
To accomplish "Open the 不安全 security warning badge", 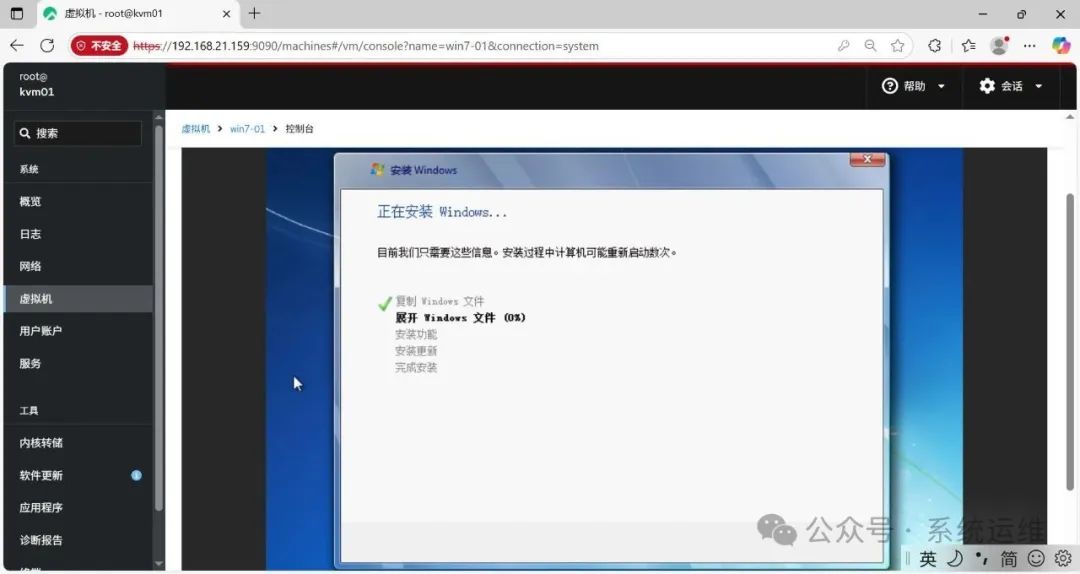I will (x=99, y=45).
